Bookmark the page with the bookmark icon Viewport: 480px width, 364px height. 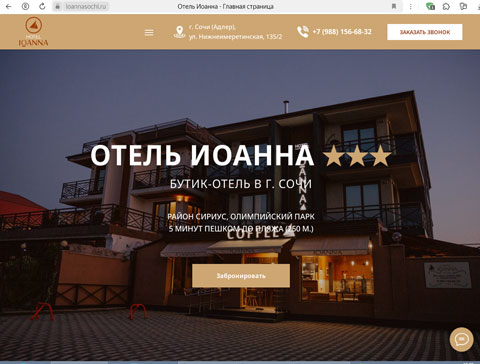[394, 6]
